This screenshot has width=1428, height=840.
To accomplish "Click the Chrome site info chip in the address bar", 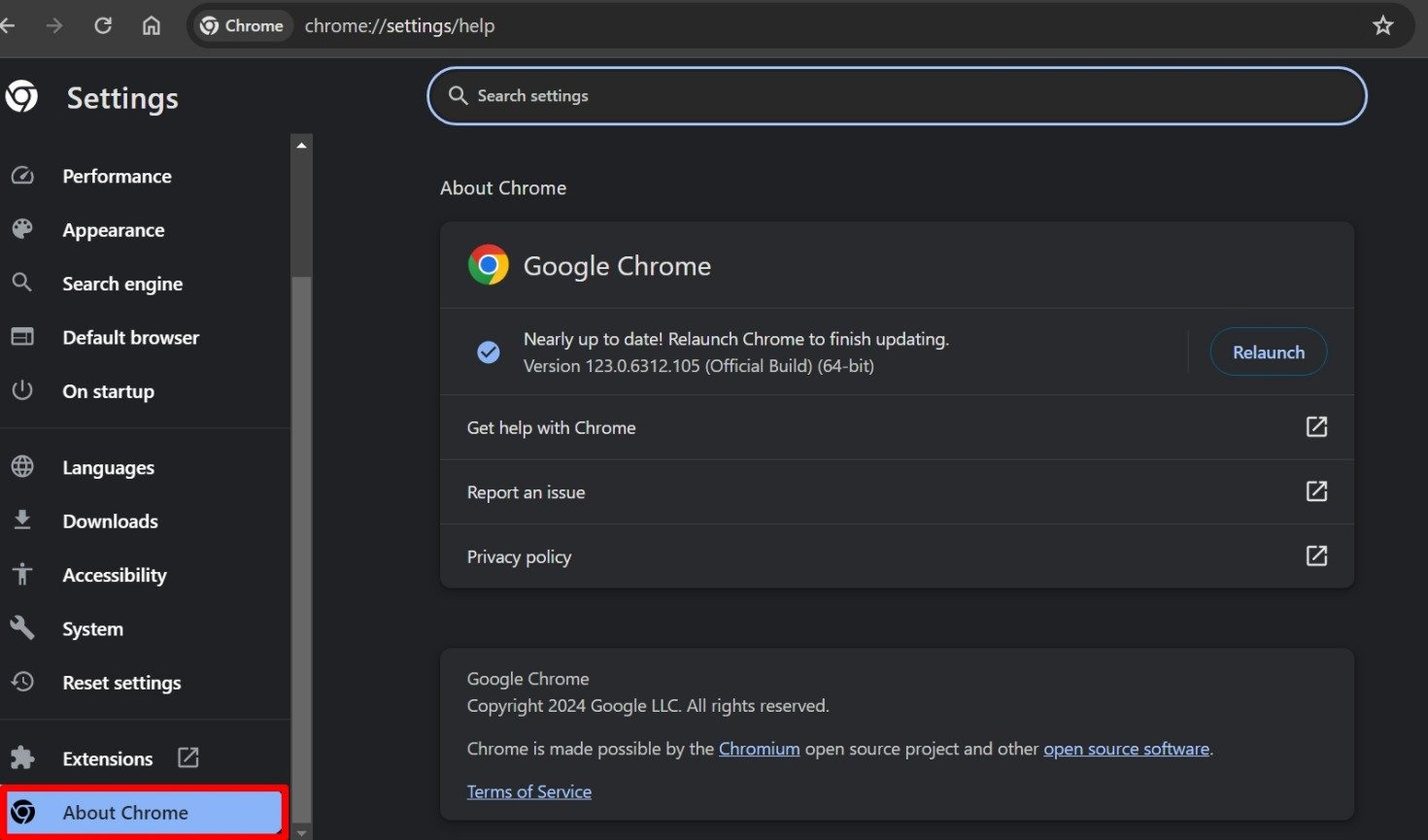I will pyautogui.click(x=242, y=25).
